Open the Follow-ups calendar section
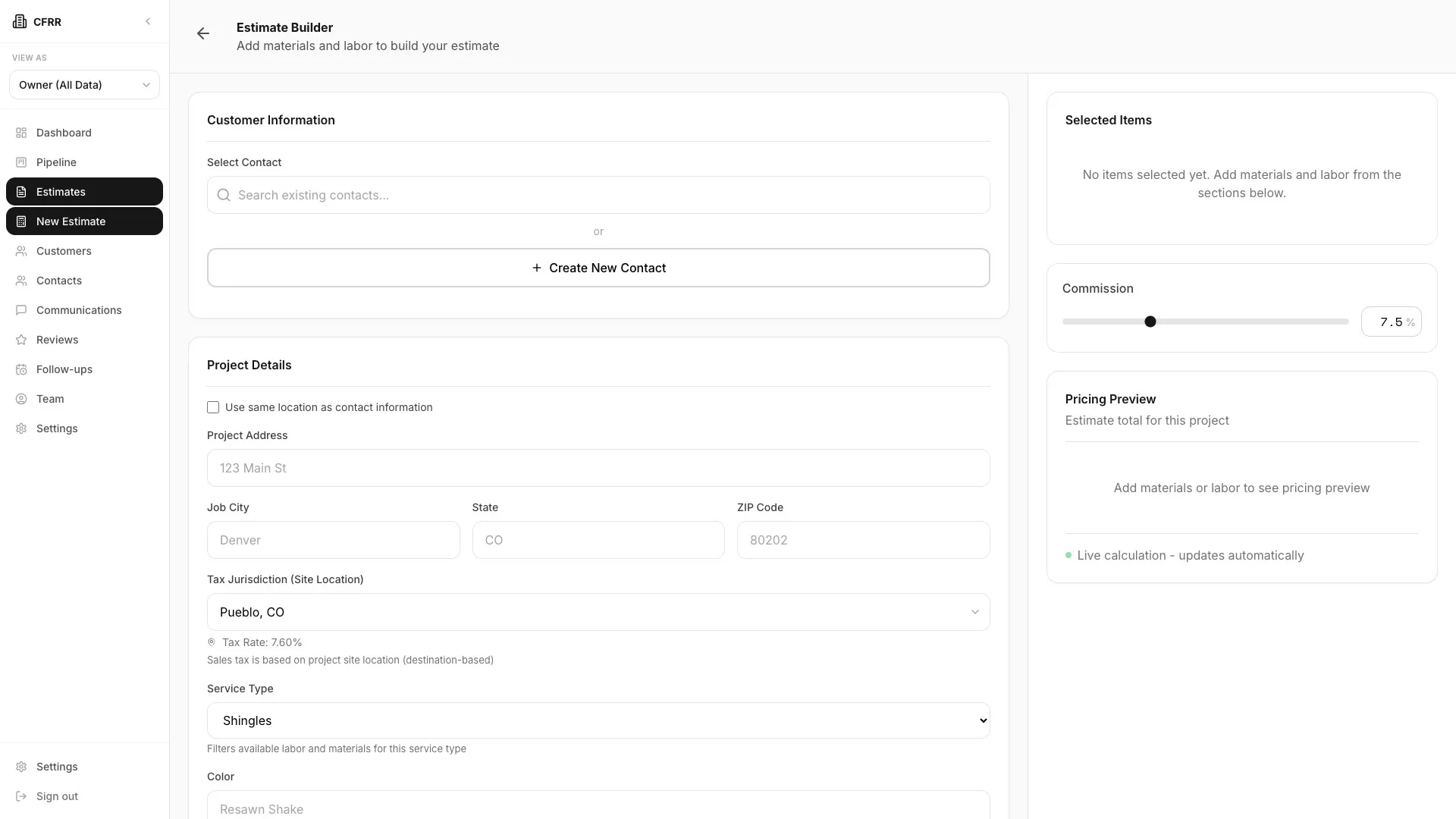Screen dimensions: 1456x819 coord(64,369)
